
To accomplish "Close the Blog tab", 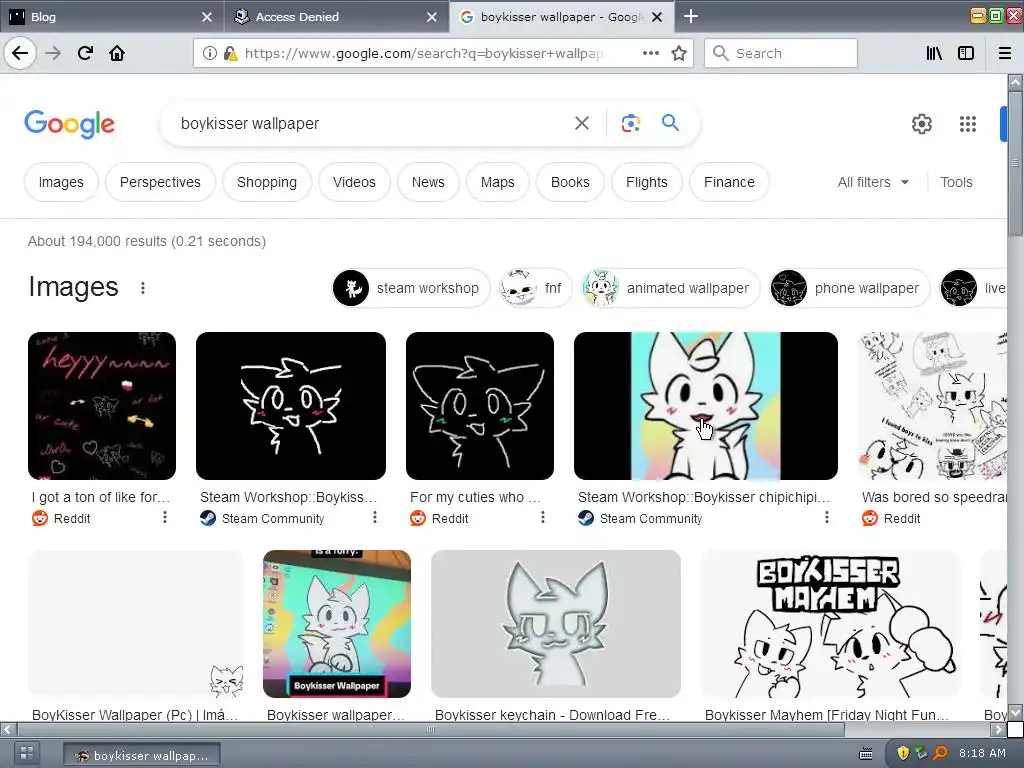I will click(x=206, y=17).
